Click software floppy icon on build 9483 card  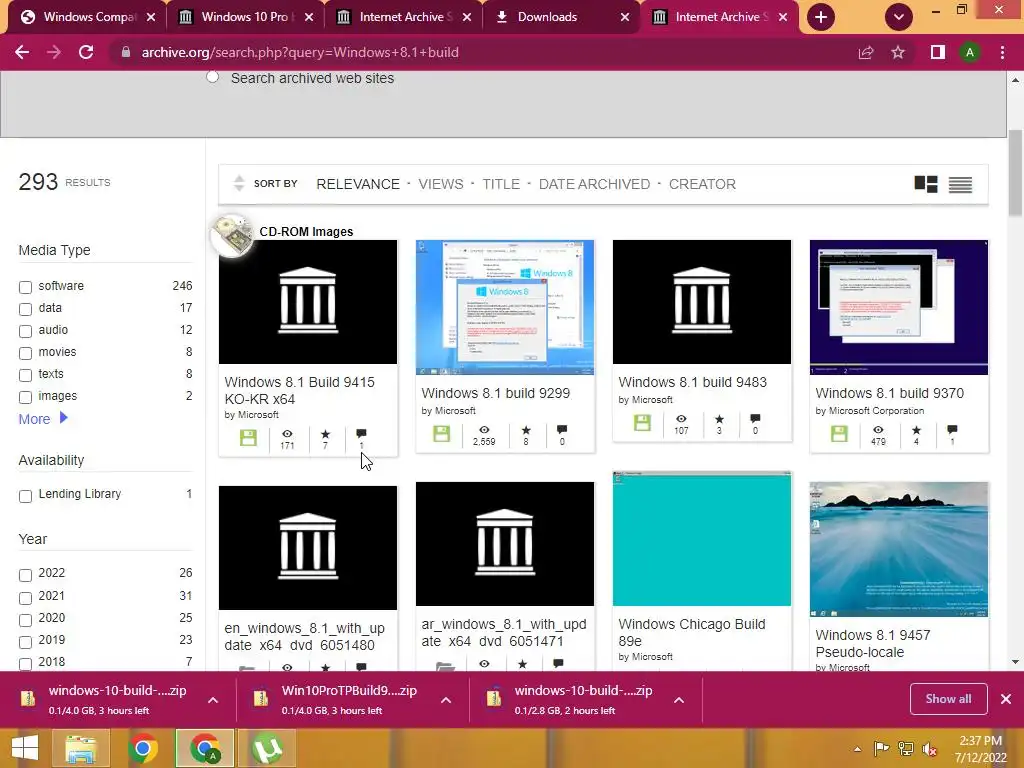642,423
